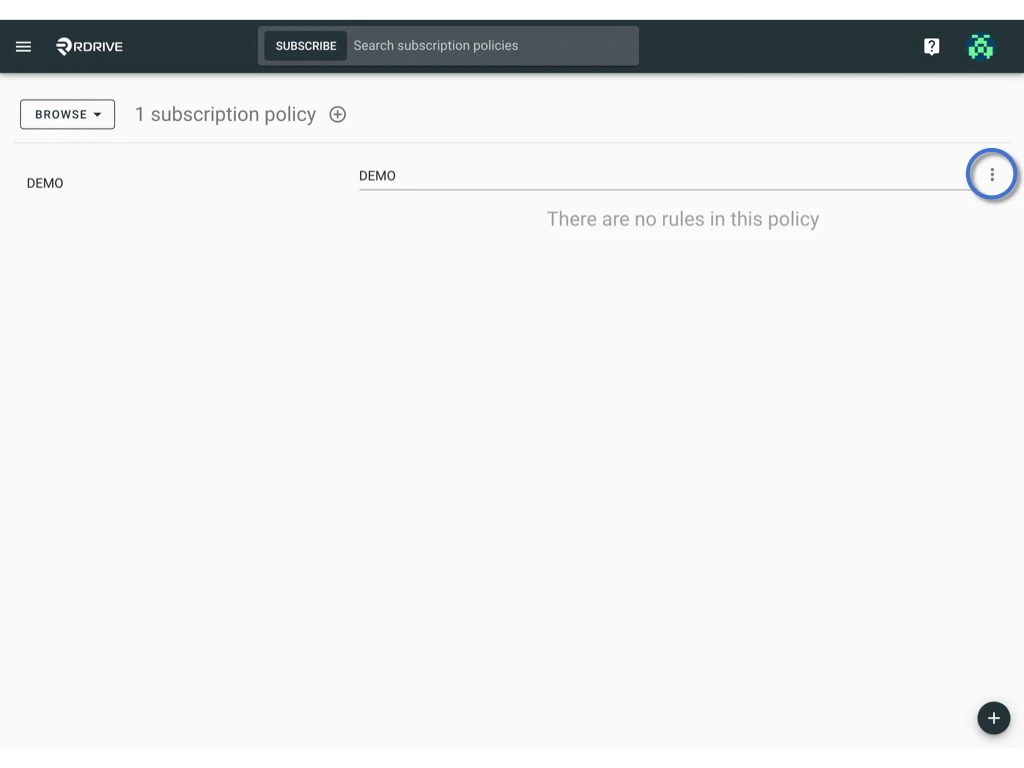Open the floating add button bottom right

(993, 717)
